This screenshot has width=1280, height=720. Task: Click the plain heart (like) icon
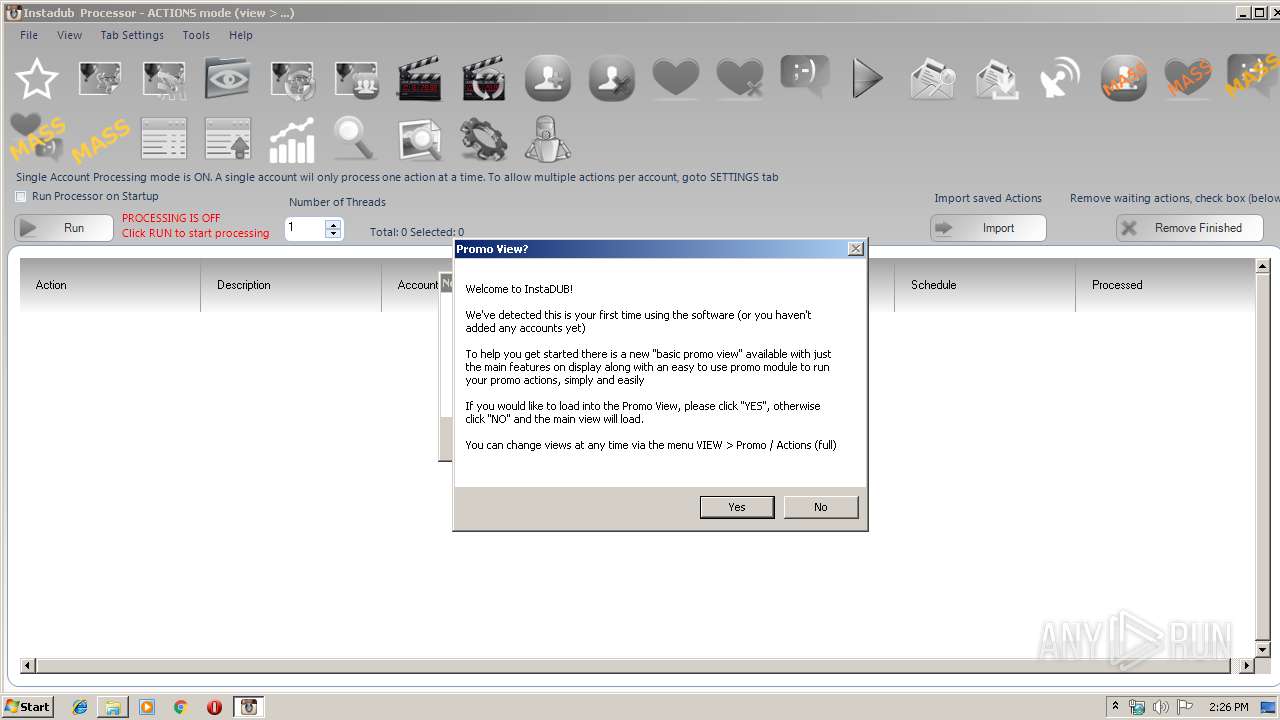[675, 78]
